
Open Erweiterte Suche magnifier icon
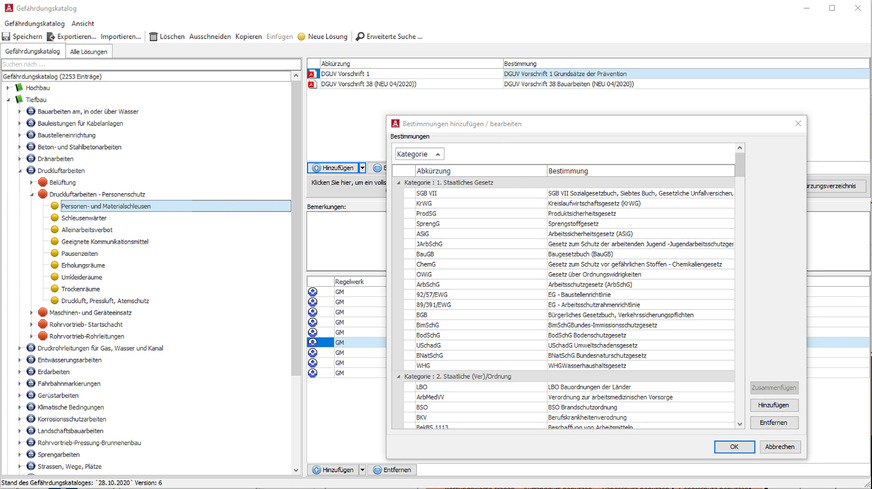pyautogui.click(x=360, y=36)
